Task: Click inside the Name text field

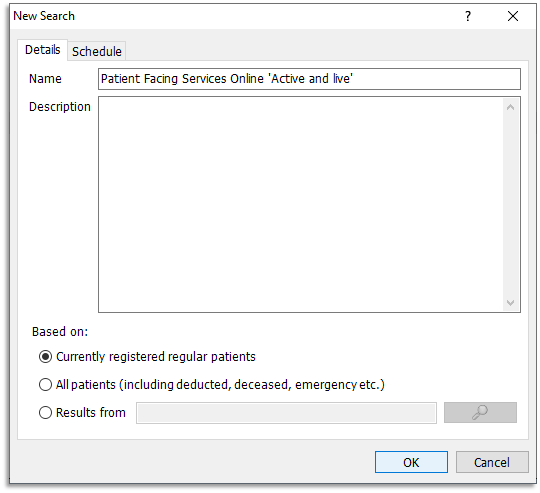Action: (x=309, y=79)
